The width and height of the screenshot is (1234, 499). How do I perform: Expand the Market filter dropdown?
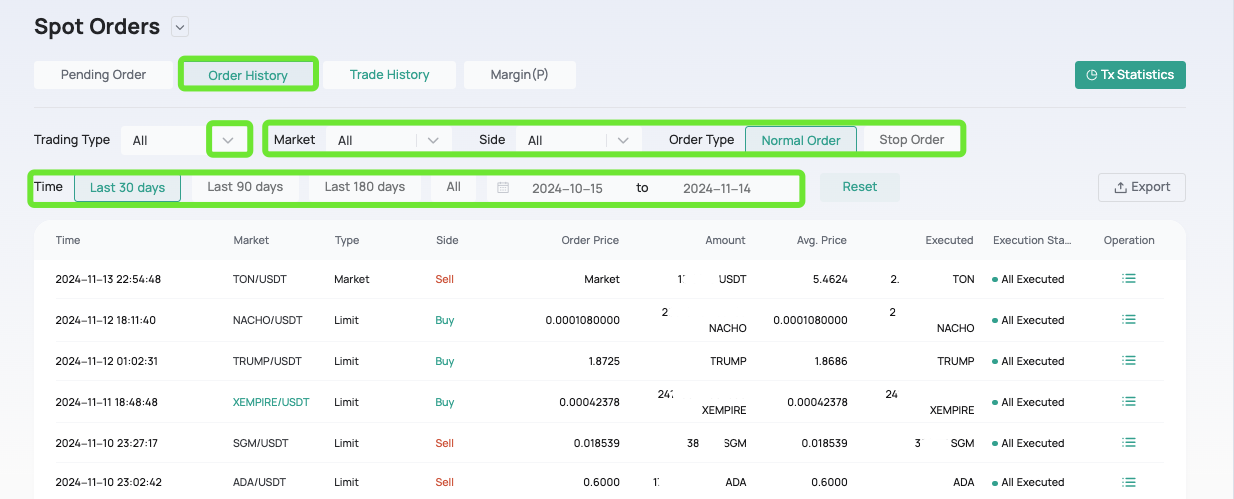(x=432, y=140)
